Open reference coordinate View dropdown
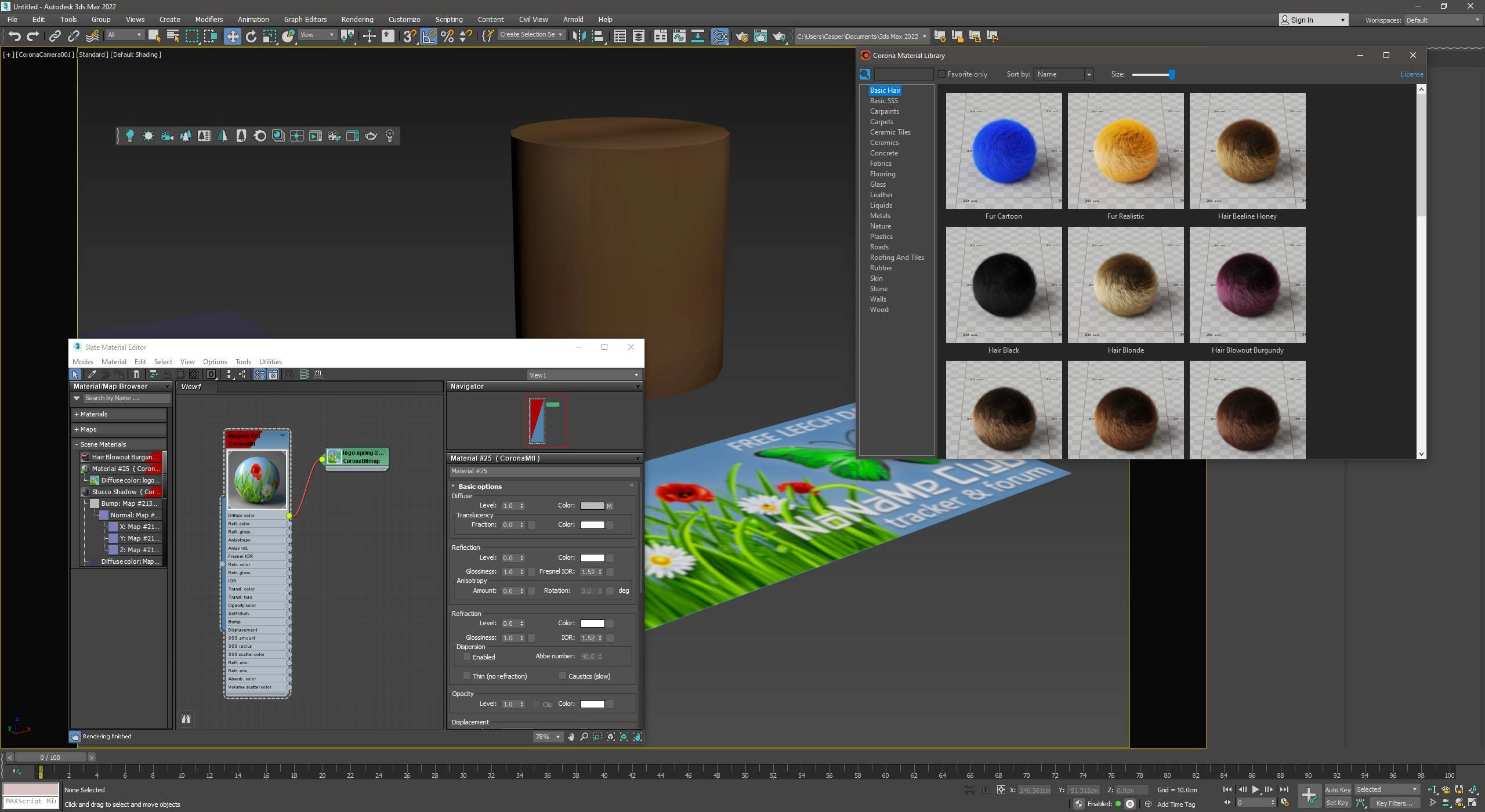This screenshot has height=812, width=1485. [x=317, y=35]
